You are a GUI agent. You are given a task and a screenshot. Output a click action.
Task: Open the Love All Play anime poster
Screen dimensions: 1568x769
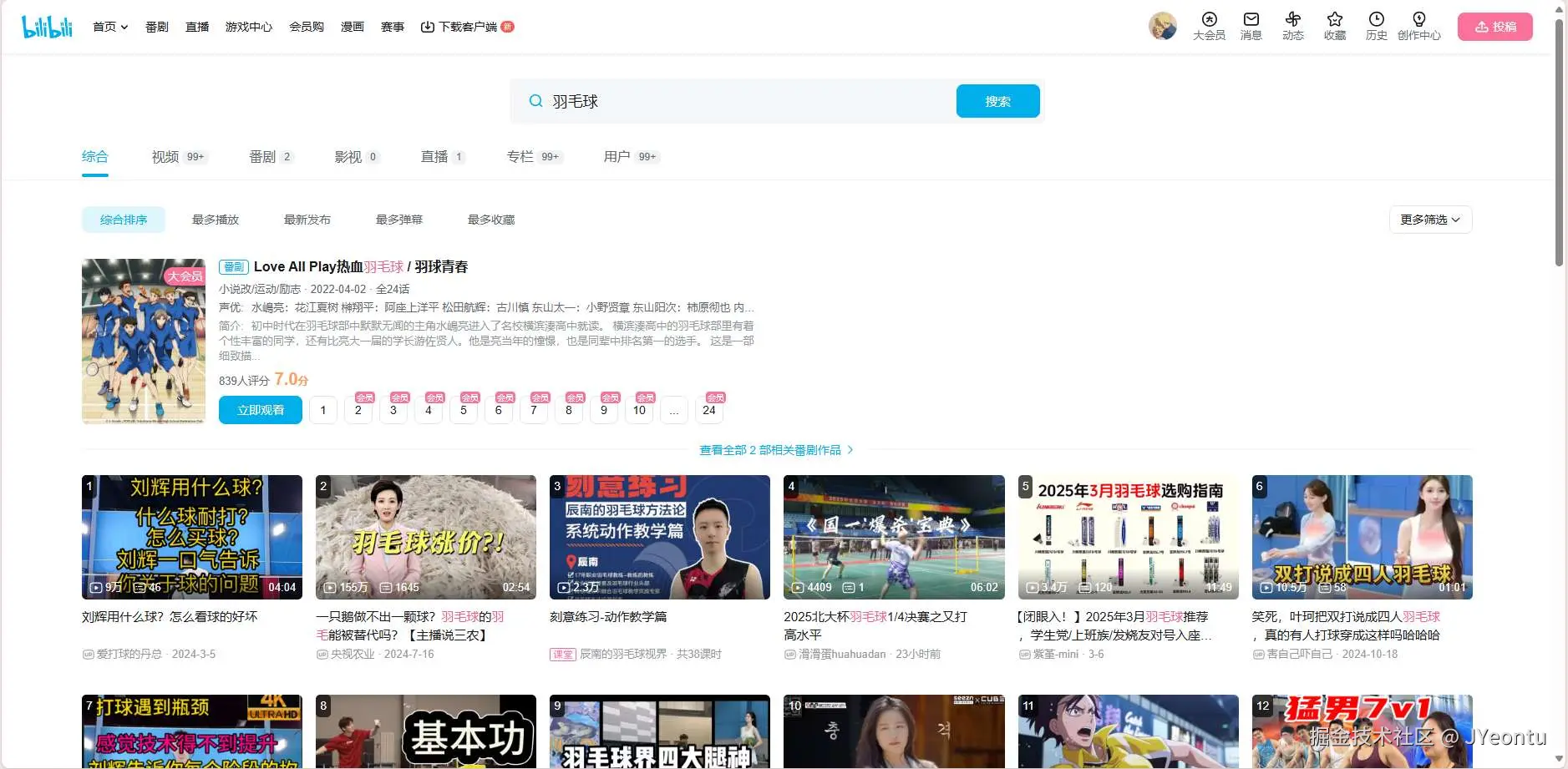pos(144,341)
